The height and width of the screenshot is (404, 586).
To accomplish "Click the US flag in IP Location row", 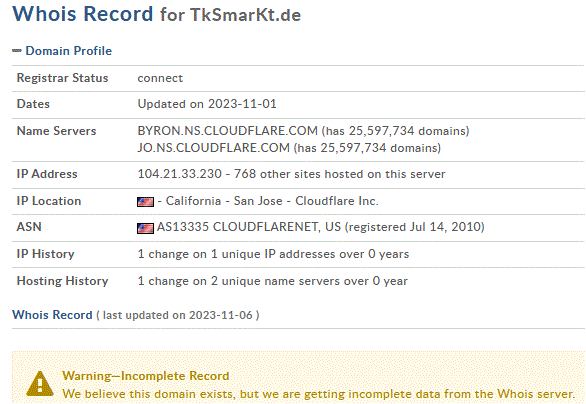I will (145, 202).
